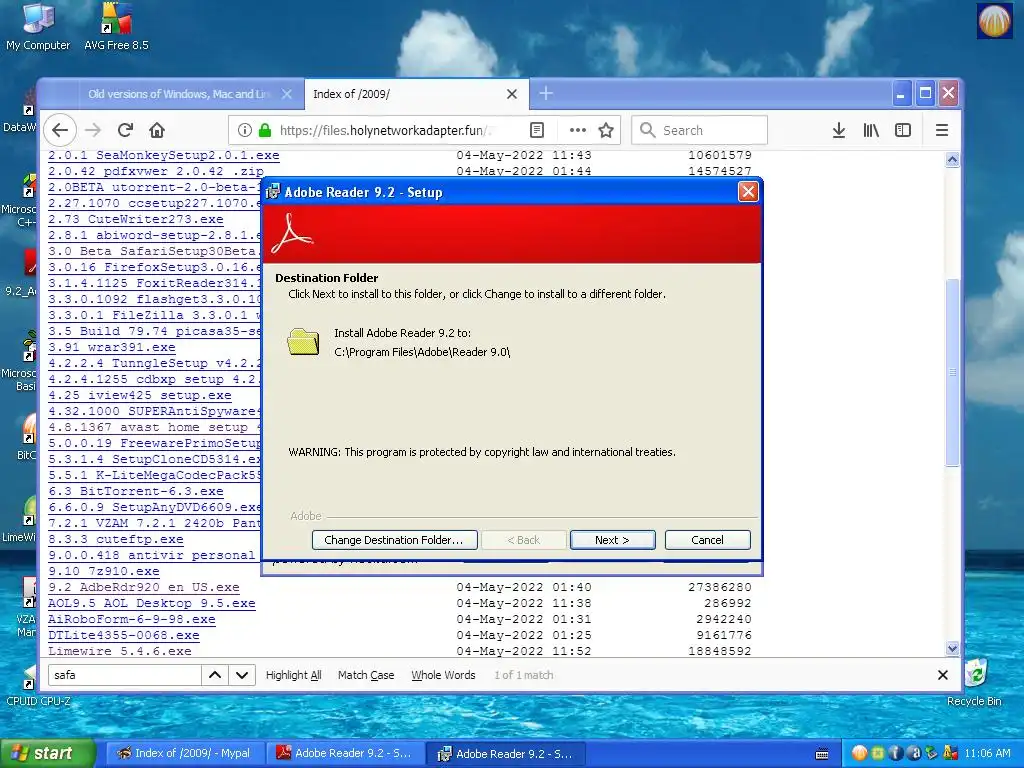Open 8.3.3 cuteftp.exe link

[116, 539]
